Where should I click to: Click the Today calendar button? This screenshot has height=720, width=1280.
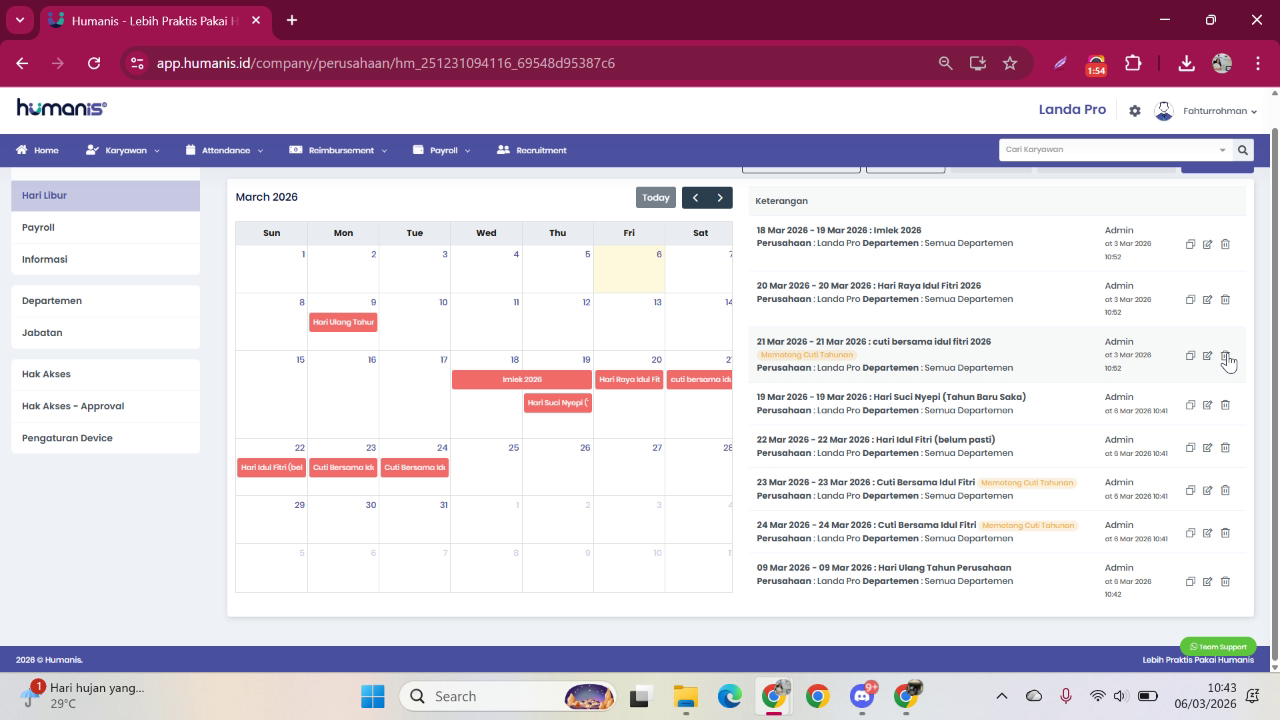656,197
